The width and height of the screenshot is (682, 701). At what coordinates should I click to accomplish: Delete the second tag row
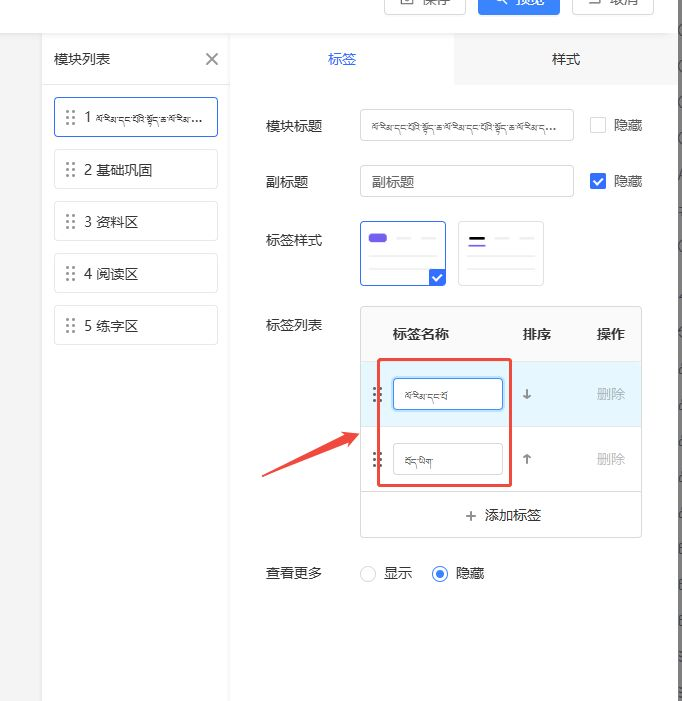point(610,459)
